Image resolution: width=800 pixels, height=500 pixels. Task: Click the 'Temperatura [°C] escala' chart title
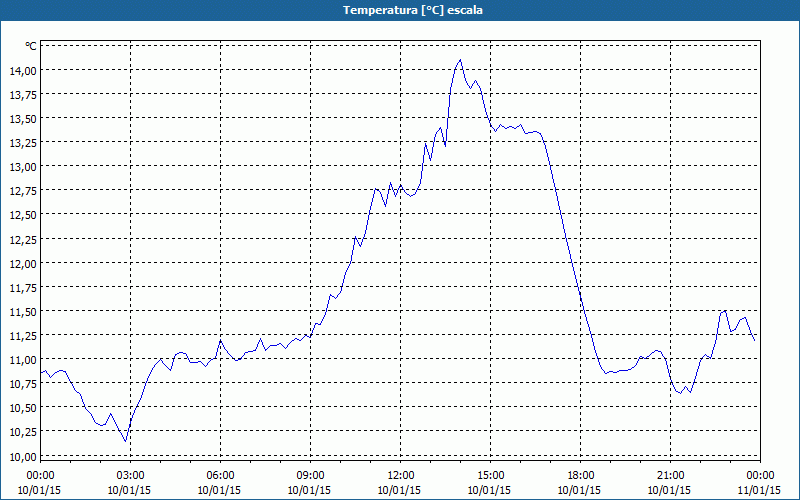coord(413,10)
